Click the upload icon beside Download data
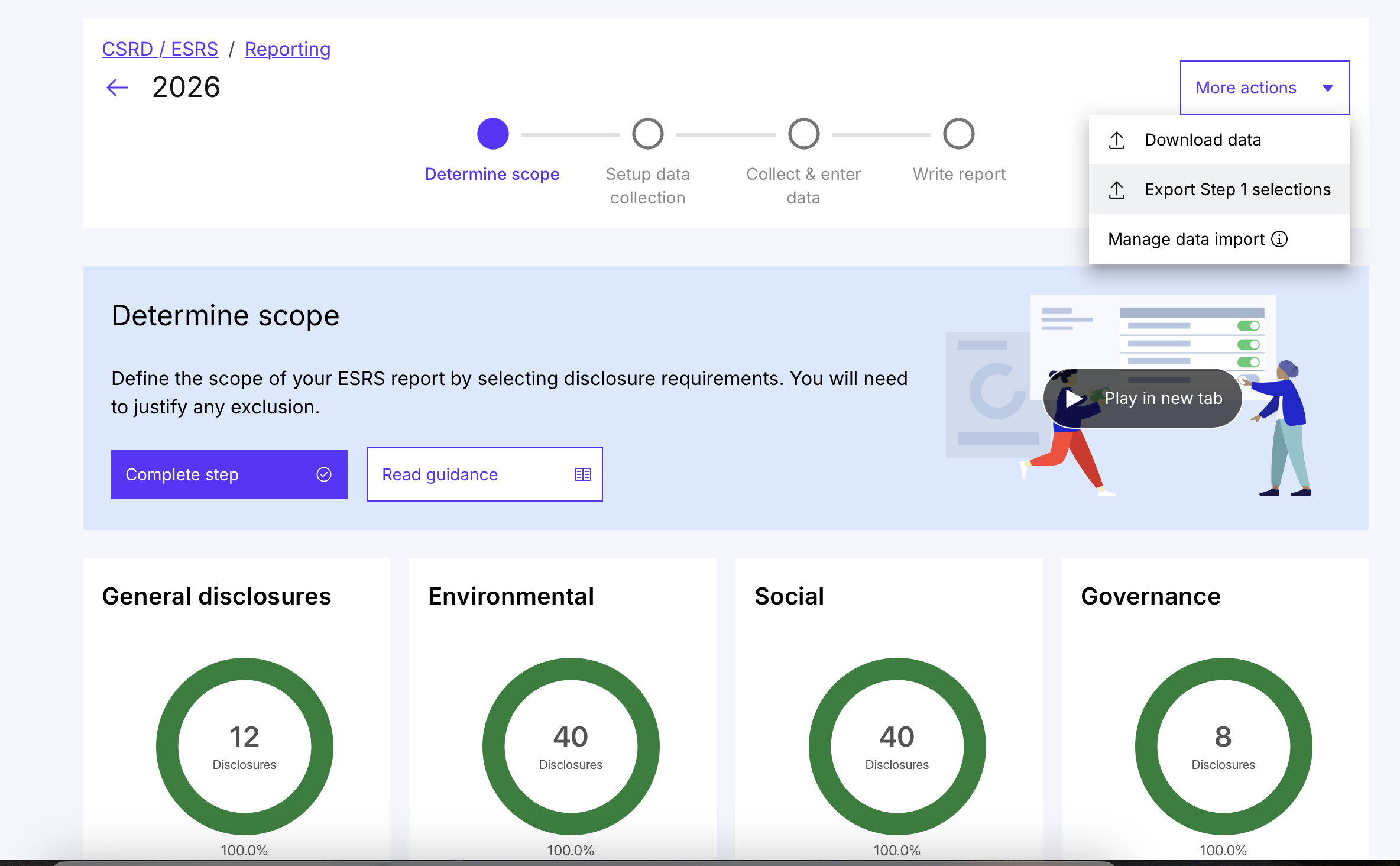Screen dimensions: 1400x866 click(1116, 140)
